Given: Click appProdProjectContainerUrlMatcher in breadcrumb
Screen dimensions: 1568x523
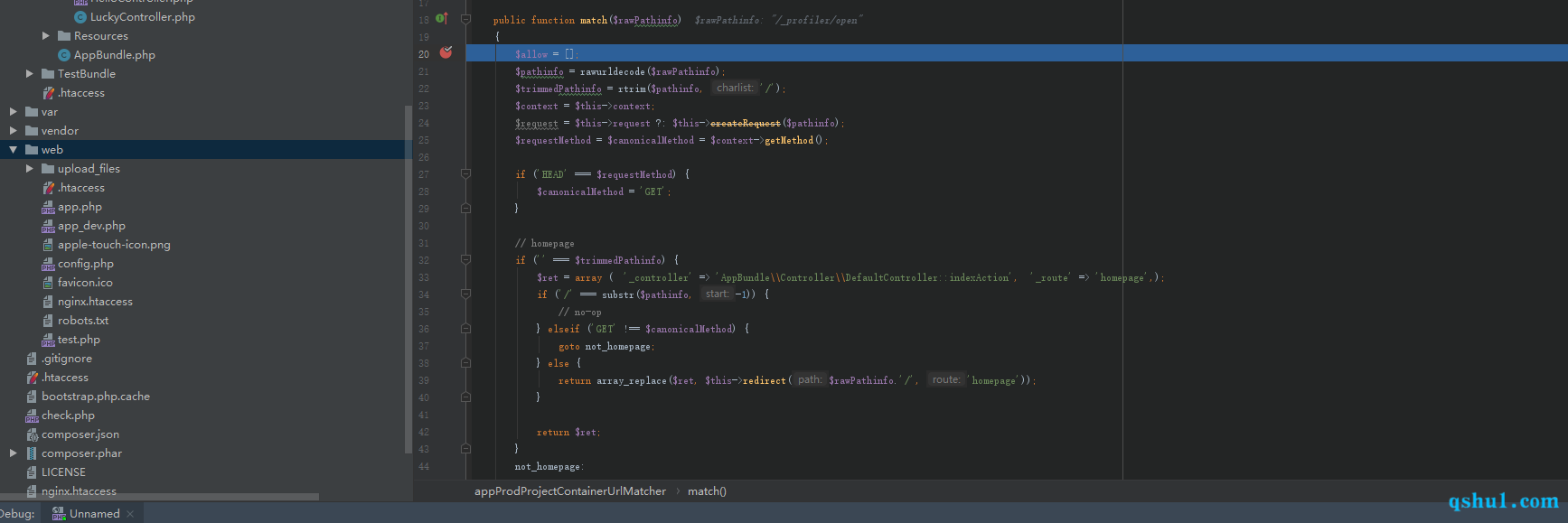Looking at the screenshot, I should pyautogui.click(x=570, y=491).
